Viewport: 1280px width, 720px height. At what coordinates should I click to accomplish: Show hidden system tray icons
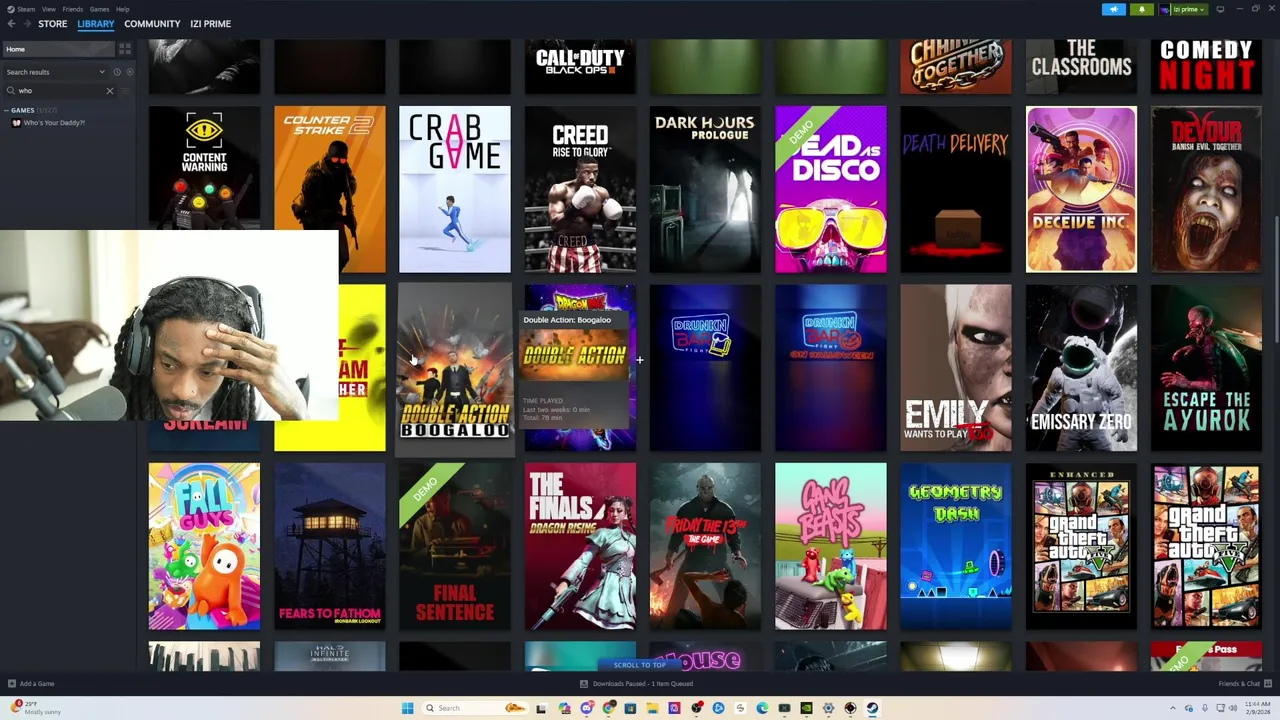point(1173,708)
